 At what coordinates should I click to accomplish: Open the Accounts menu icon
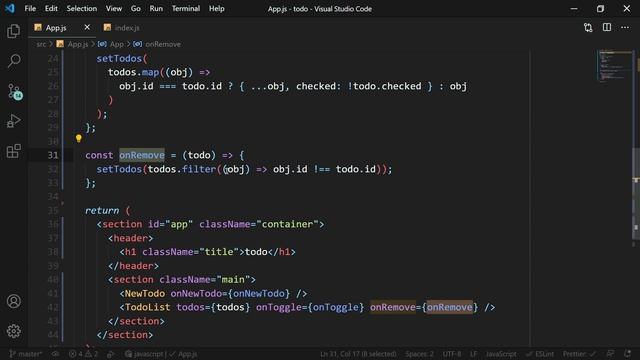coord(13,301)
